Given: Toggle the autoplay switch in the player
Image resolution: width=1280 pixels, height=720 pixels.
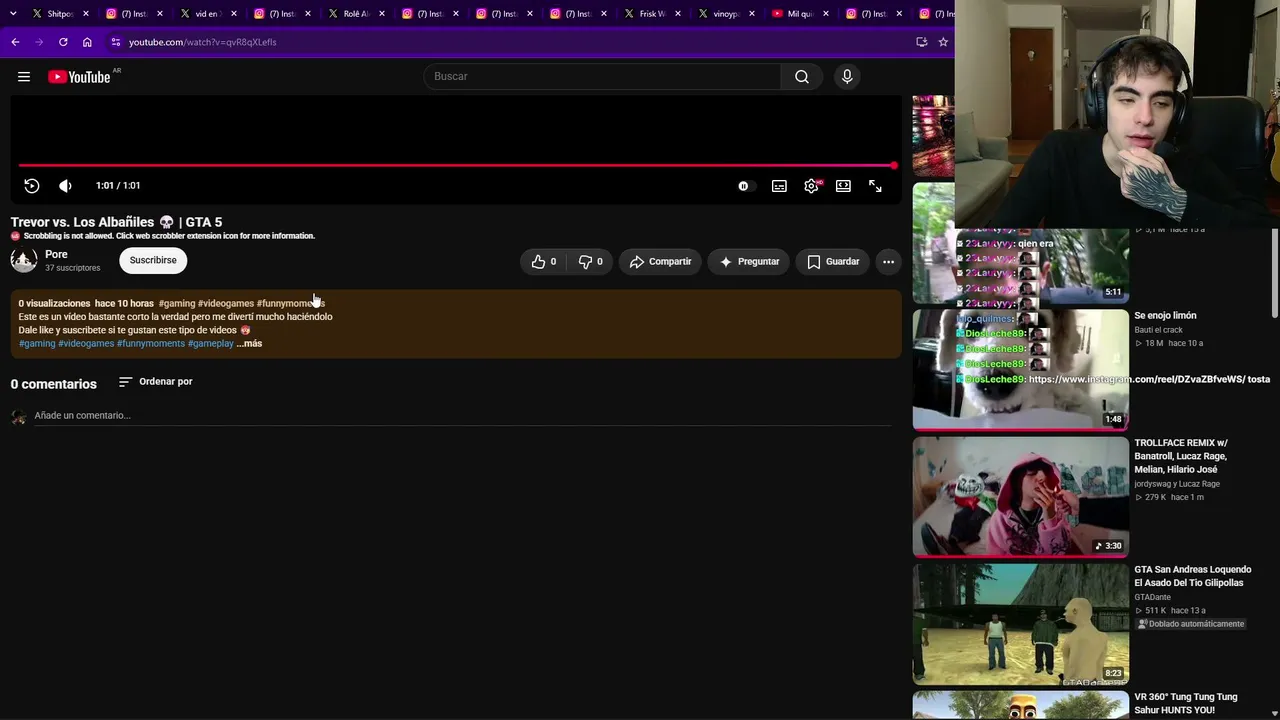Looking at the screenshot, I should (x=744, y=186).
